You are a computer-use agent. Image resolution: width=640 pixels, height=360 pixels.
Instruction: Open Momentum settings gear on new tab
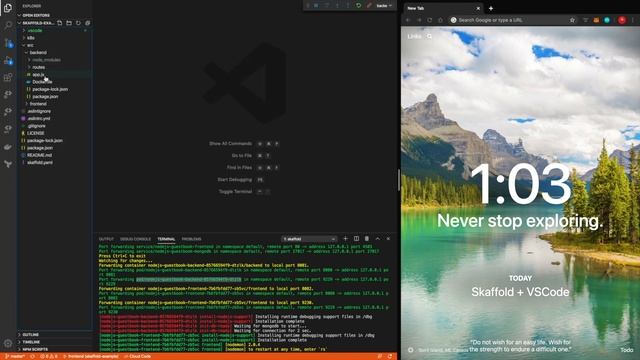tap(410, 350)
